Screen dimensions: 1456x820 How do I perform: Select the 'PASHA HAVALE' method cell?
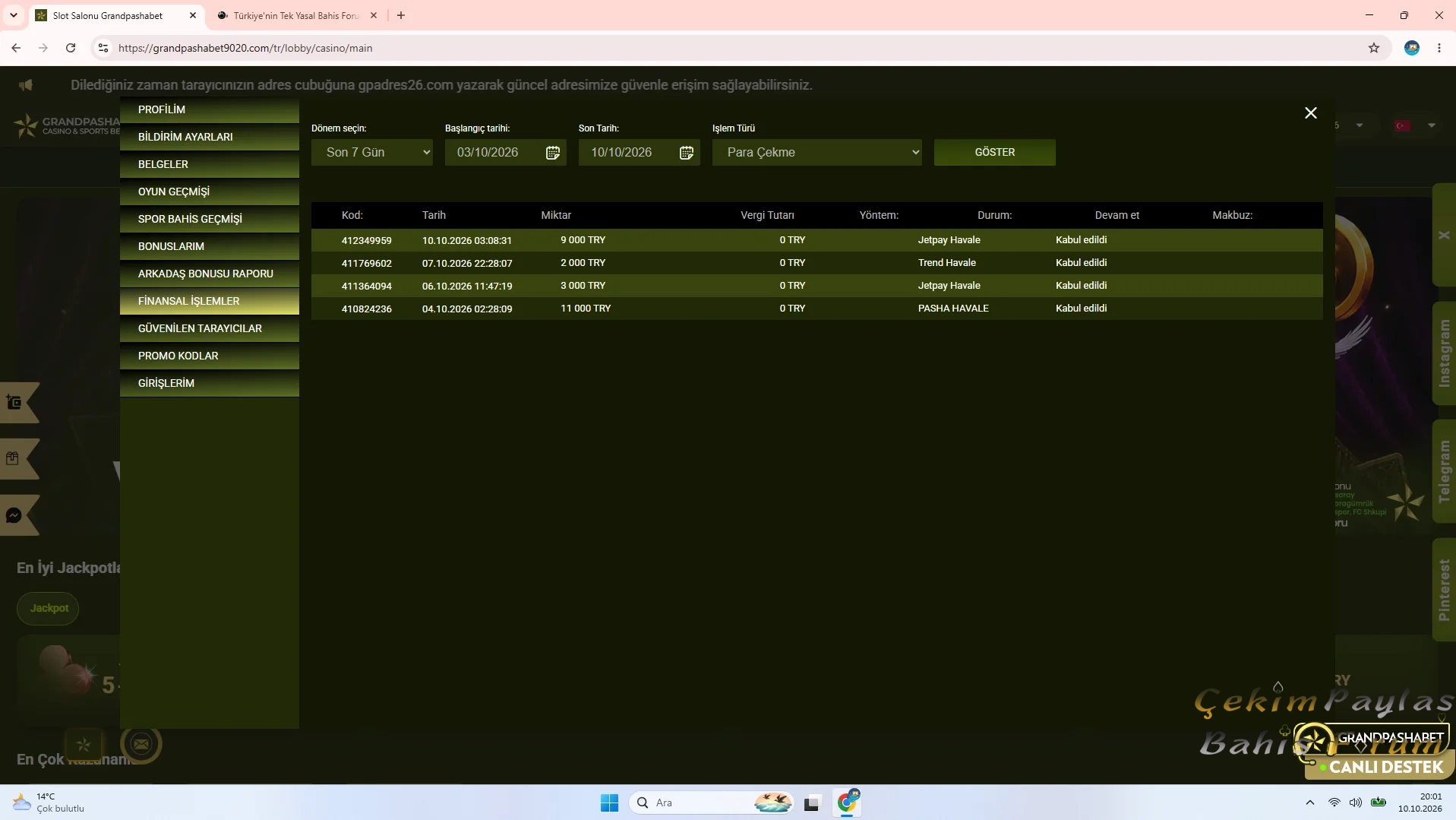point(953,309)
